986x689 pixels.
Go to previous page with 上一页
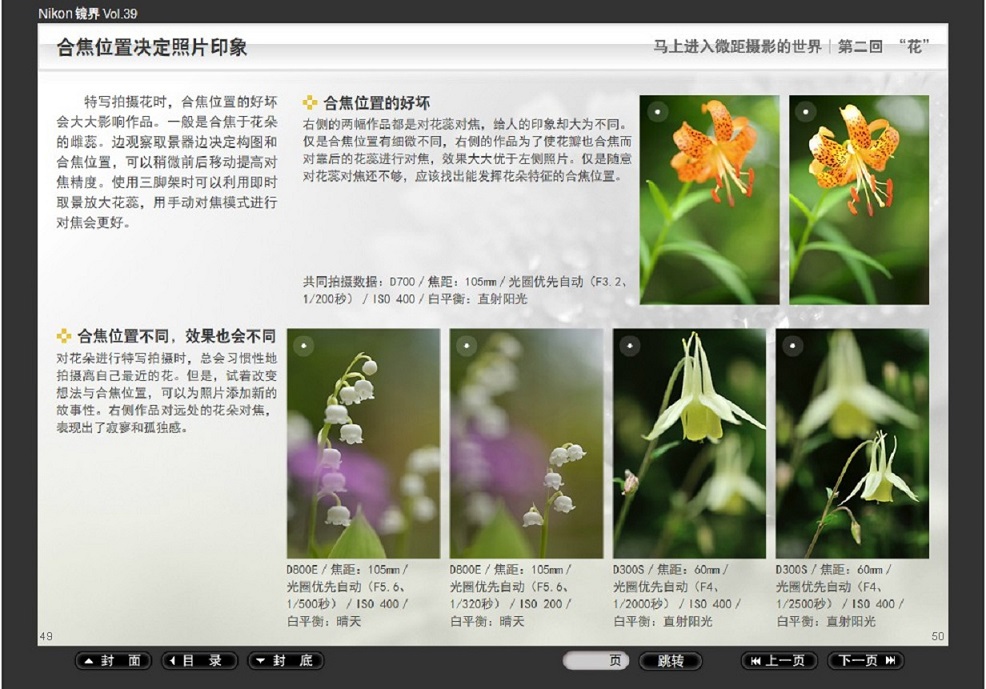coord(779,661)
